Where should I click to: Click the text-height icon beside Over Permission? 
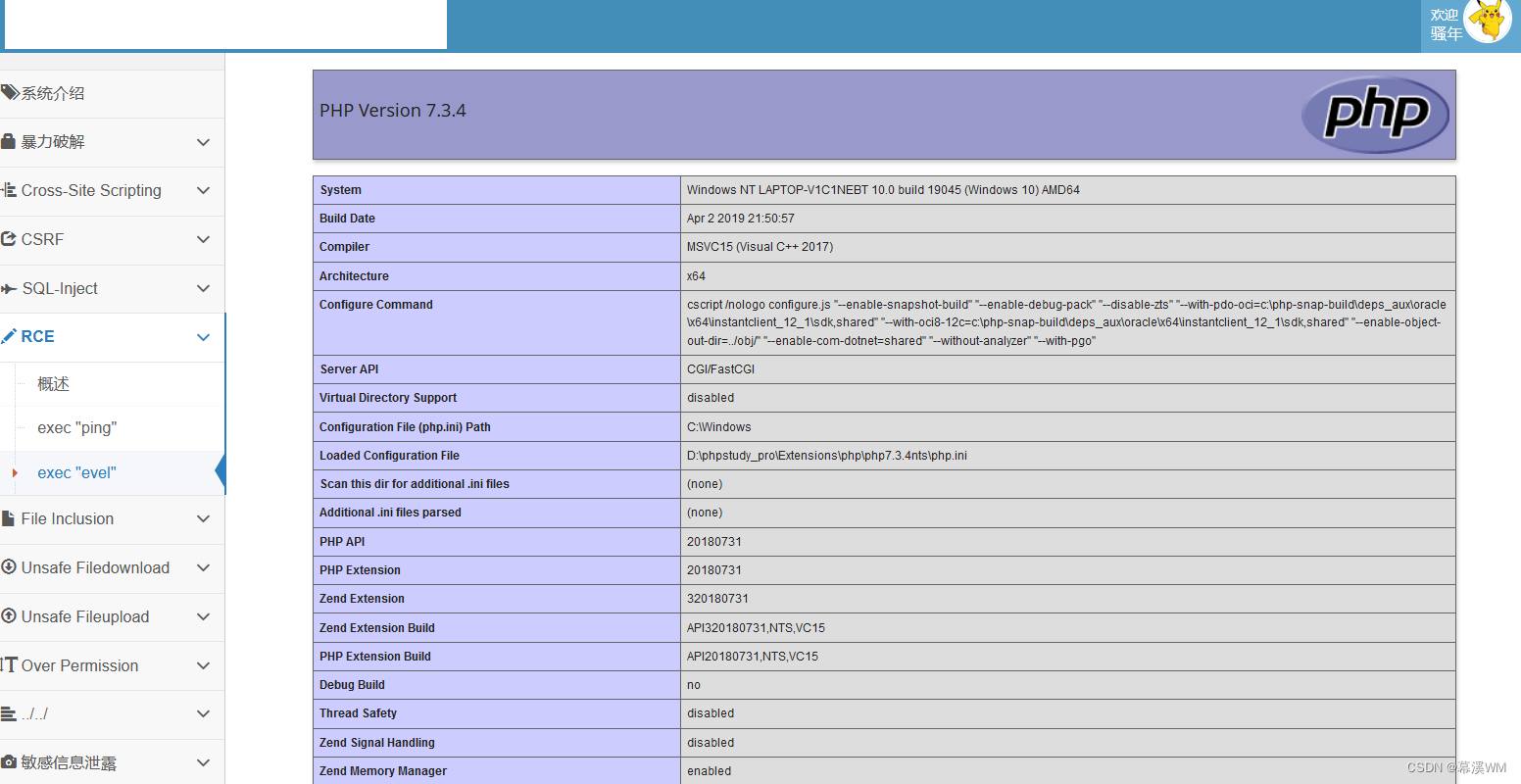click(9, 665)
